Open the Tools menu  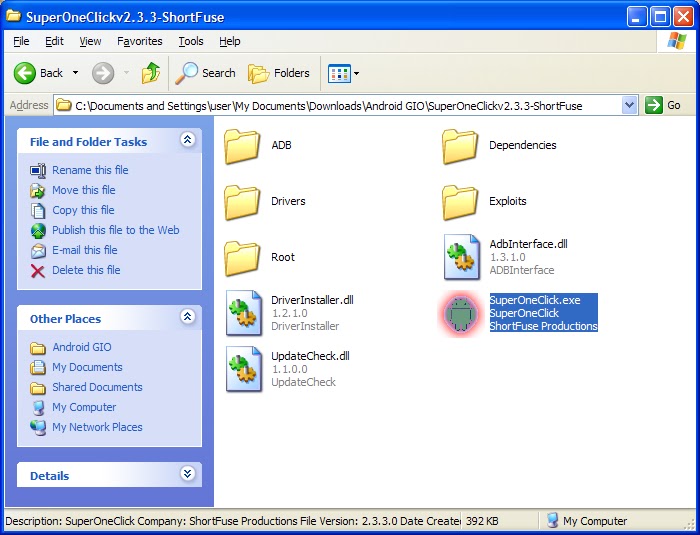(191, 41)
